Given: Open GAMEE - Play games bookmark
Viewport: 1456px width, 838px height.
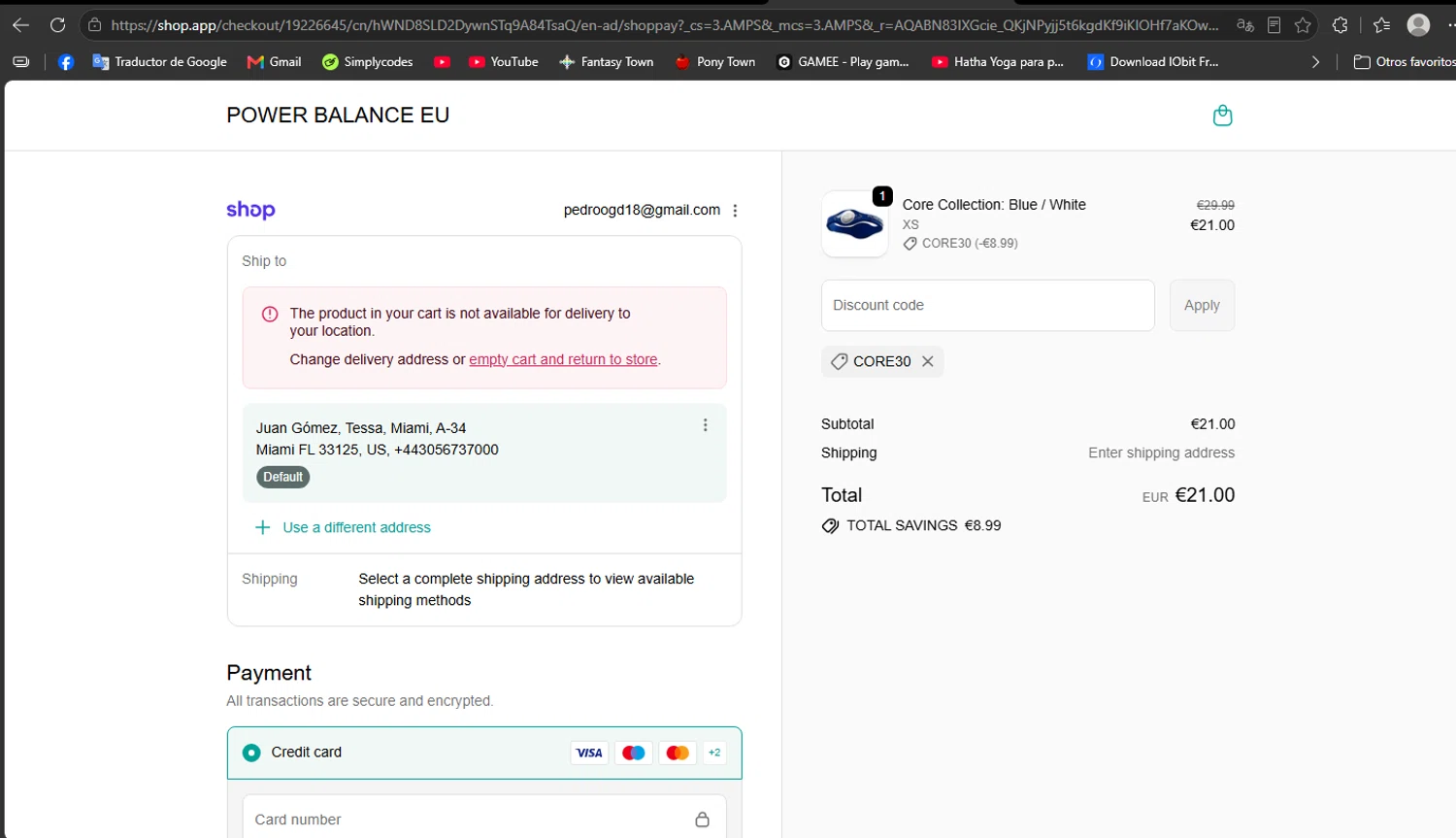Looking at the screenshot, I should tap(844, 62).
